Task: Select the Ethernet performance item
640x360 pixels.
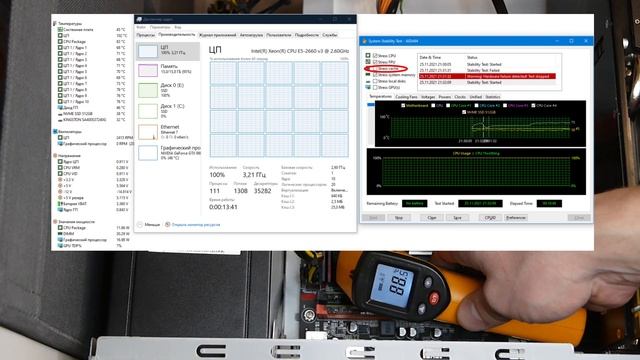Action: pyautogui.click(x=168, y=132)
